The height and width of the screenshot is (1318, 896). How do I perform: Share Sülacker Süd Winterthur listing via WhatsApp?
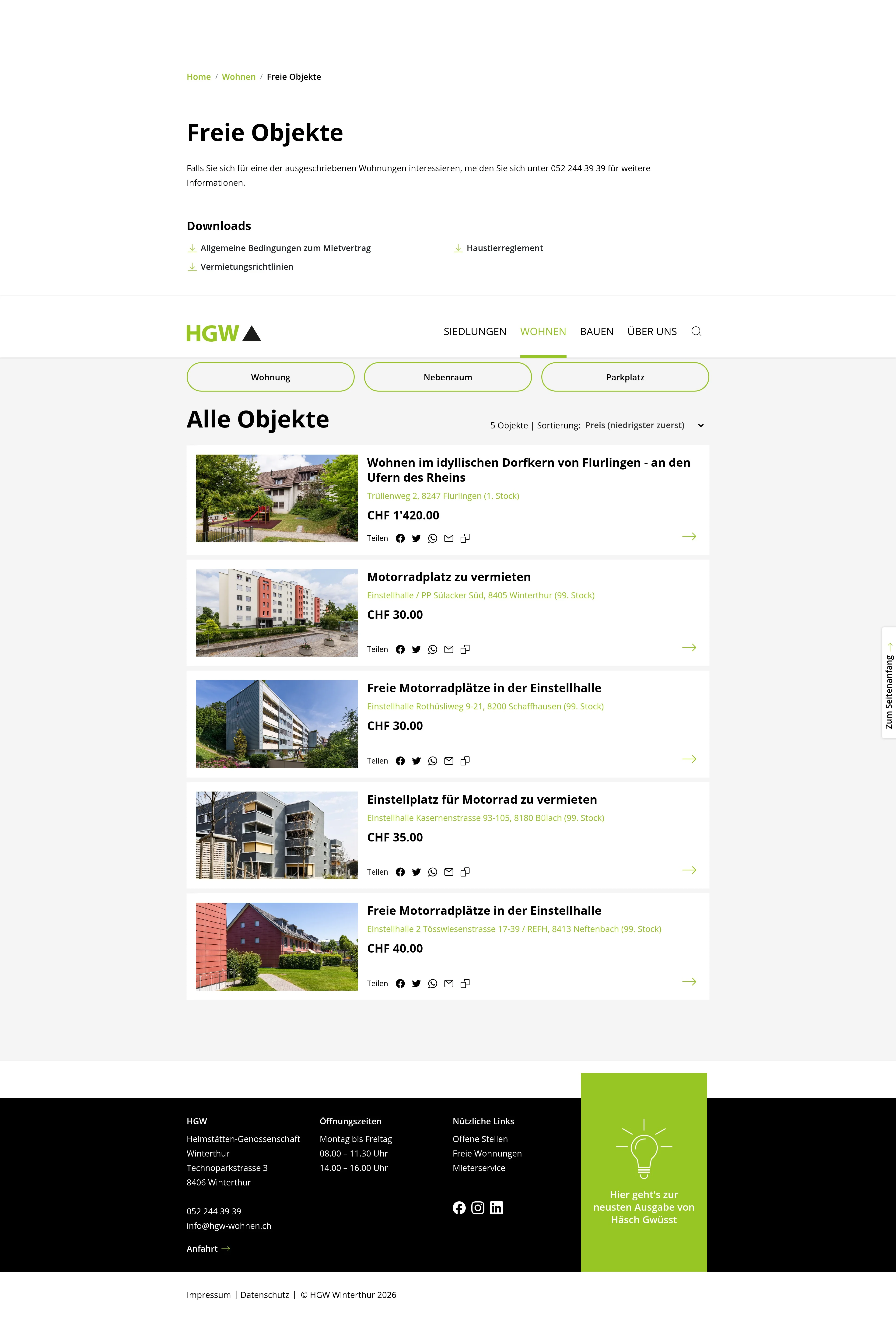[x=433, y=649]
